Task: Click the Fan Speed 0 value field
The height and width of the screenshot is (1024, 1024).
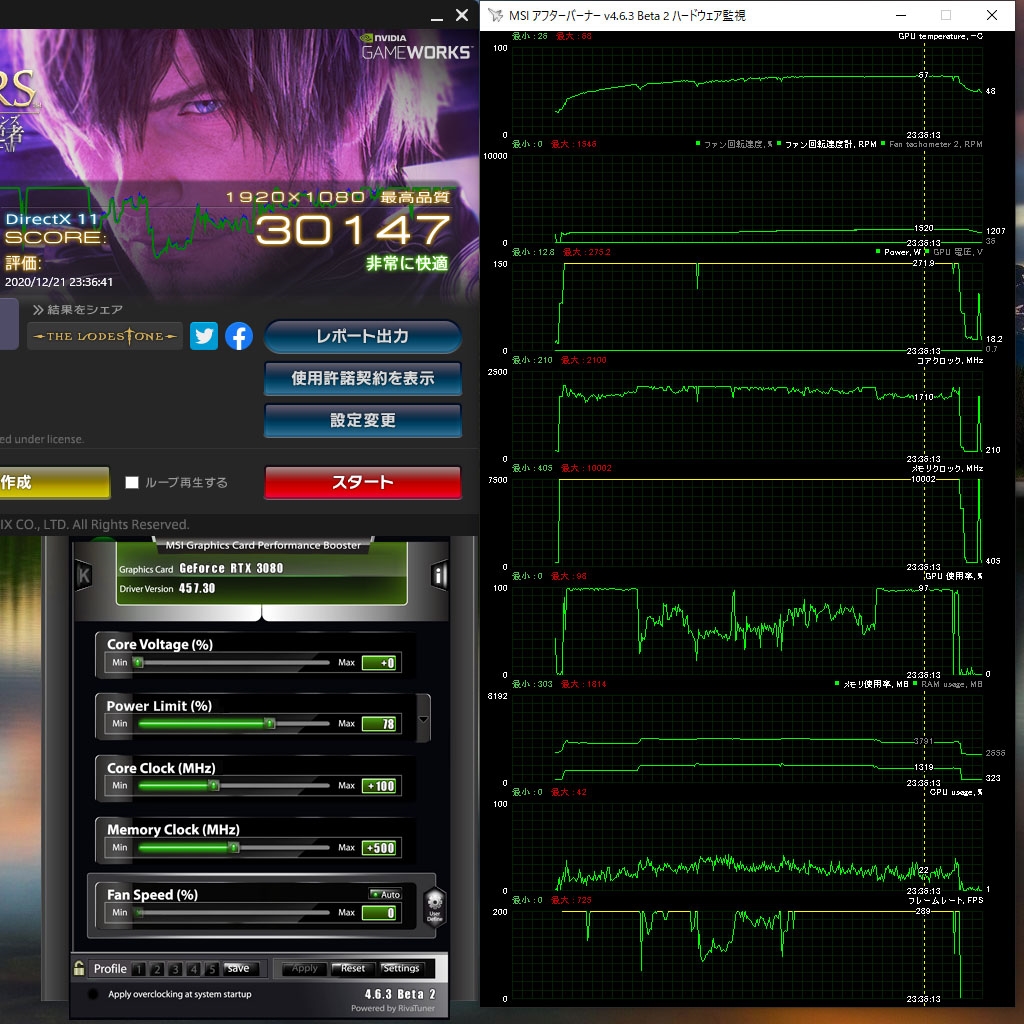Action: [x=379, y=912]
